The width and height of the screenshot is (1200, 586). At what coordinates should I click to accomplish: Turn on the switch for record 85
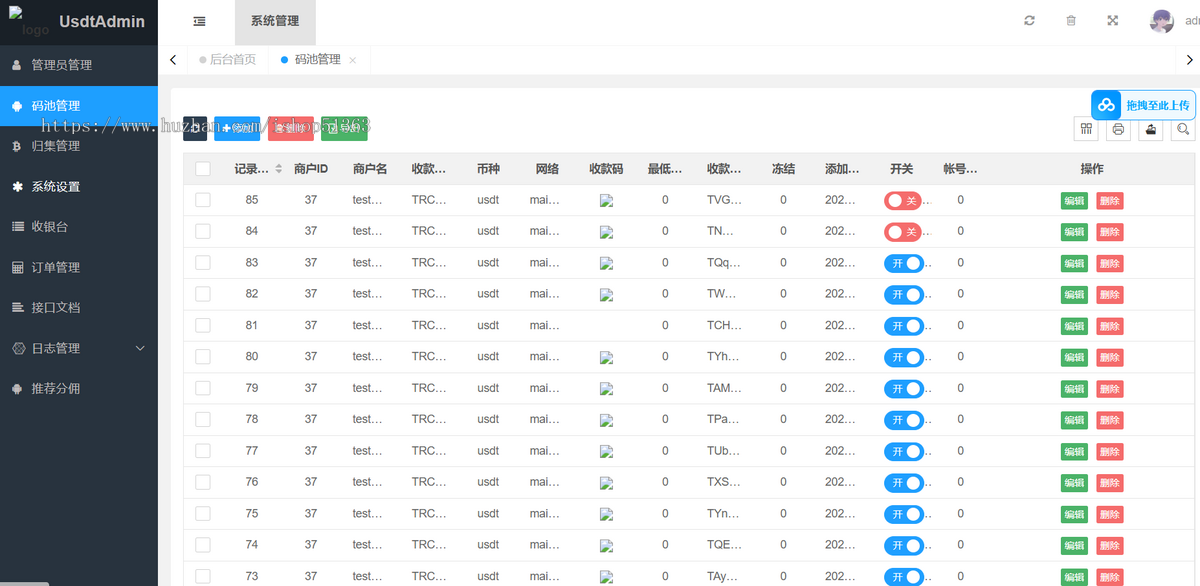903,200
